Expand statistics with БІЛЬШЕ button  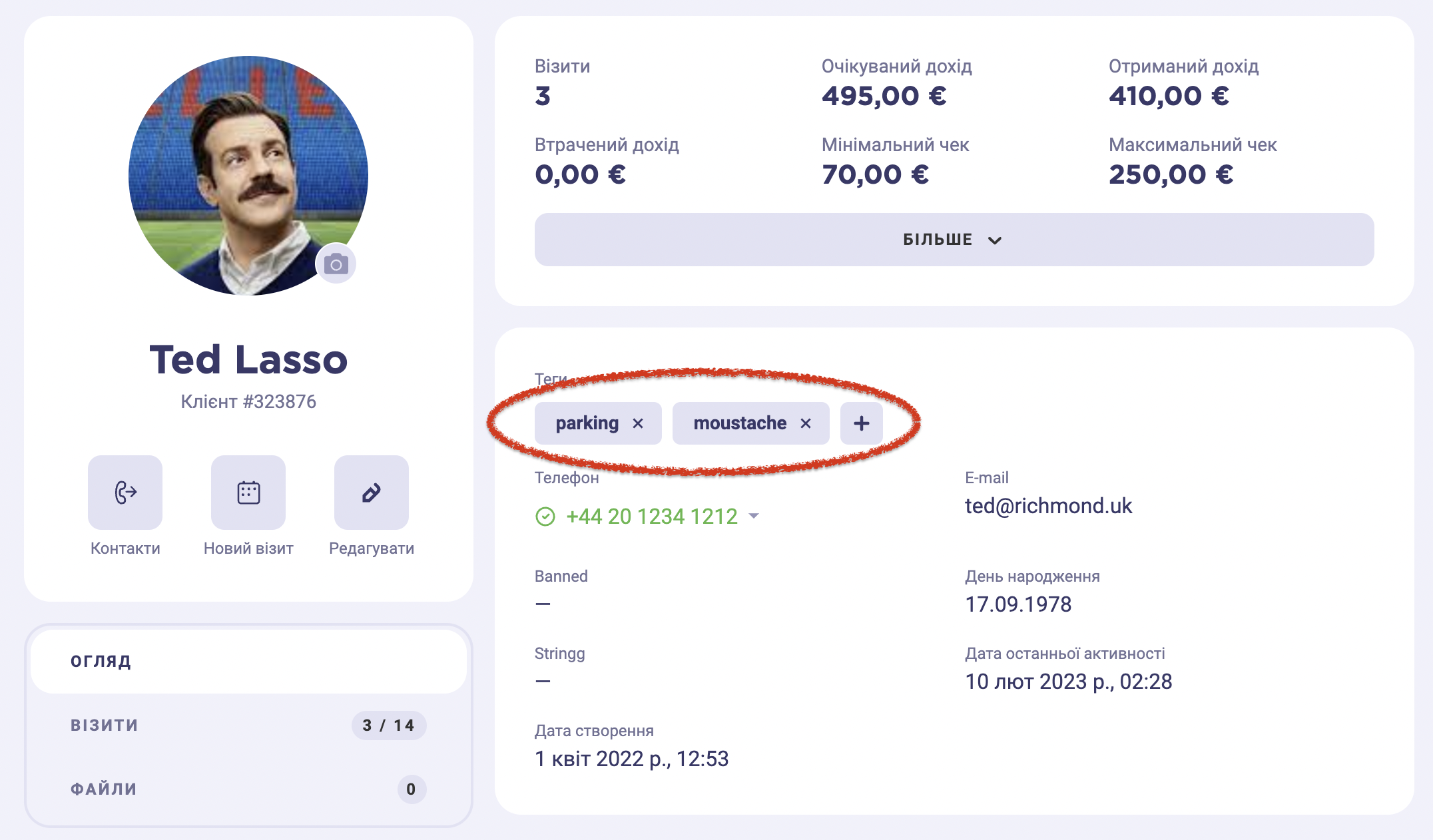954,240
